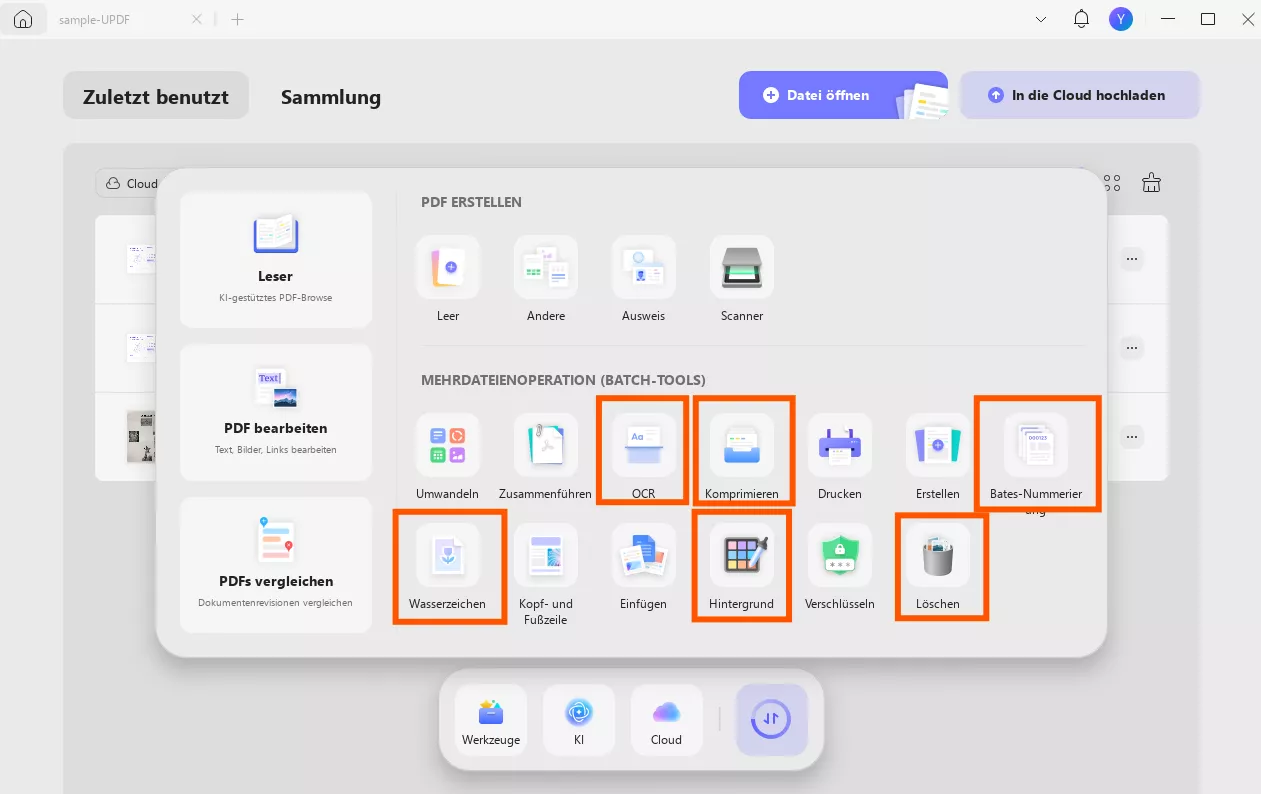Choose Kopf- und Fußzeile tool
This screenshot has width=1261, height=794.
coord(546,555)
